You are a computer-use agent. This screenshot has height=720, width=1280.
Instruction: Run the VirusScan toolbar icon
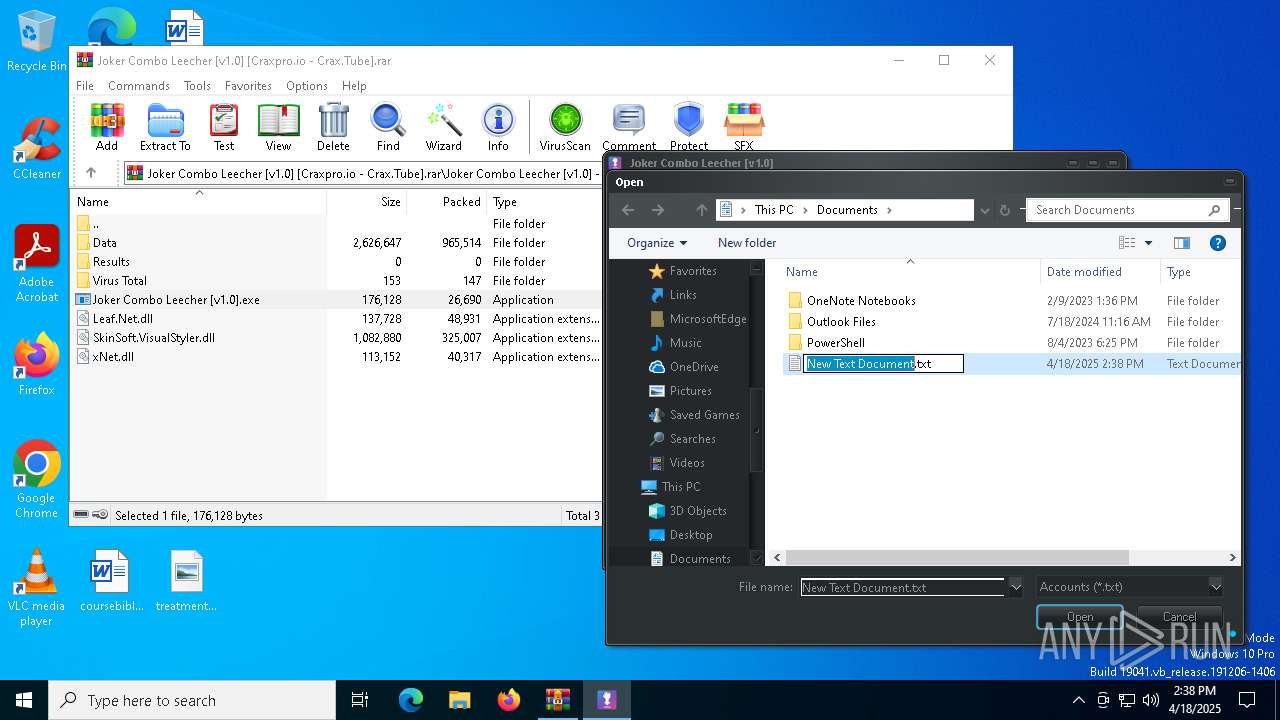coord(565,126)
